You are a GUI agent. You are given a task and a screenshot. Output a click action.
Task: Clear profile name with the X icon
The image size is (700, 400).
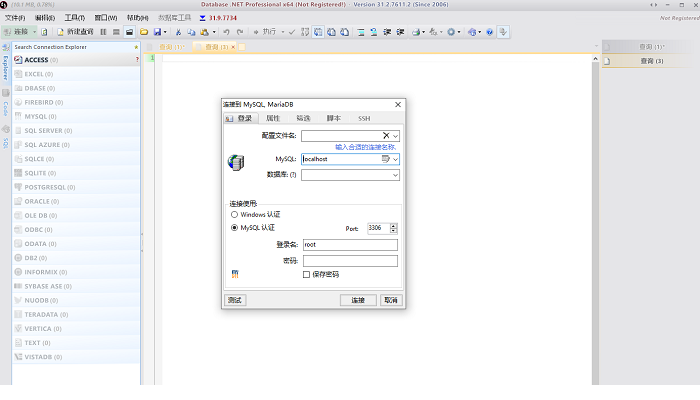pyautogui.click(x=386, y=136)
